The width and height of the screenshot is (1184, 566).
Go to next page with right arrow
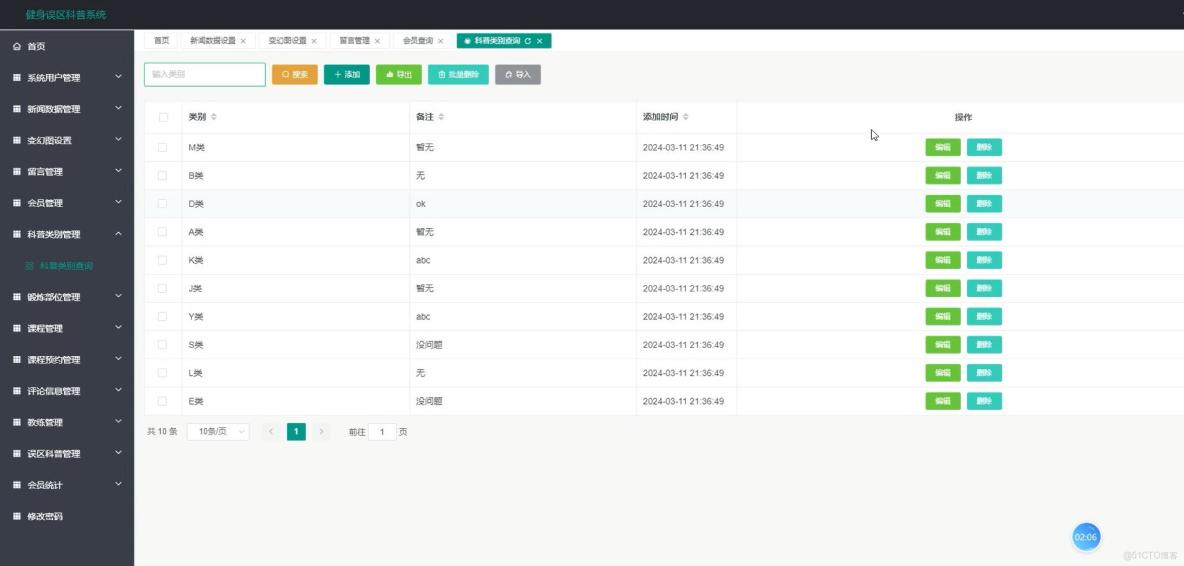click(322, 432)
